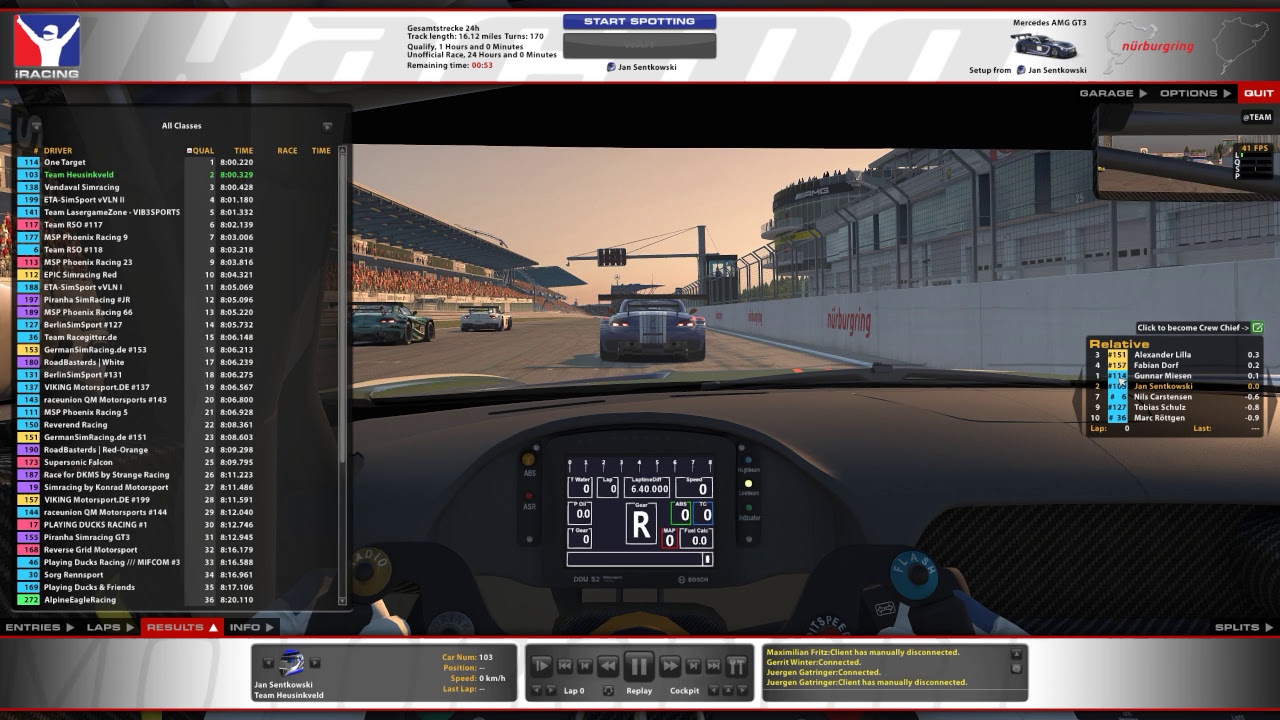The height and width of the screenshot is (720, 1280).
Task: Switch to the previous class arrow
Action: 36,126
